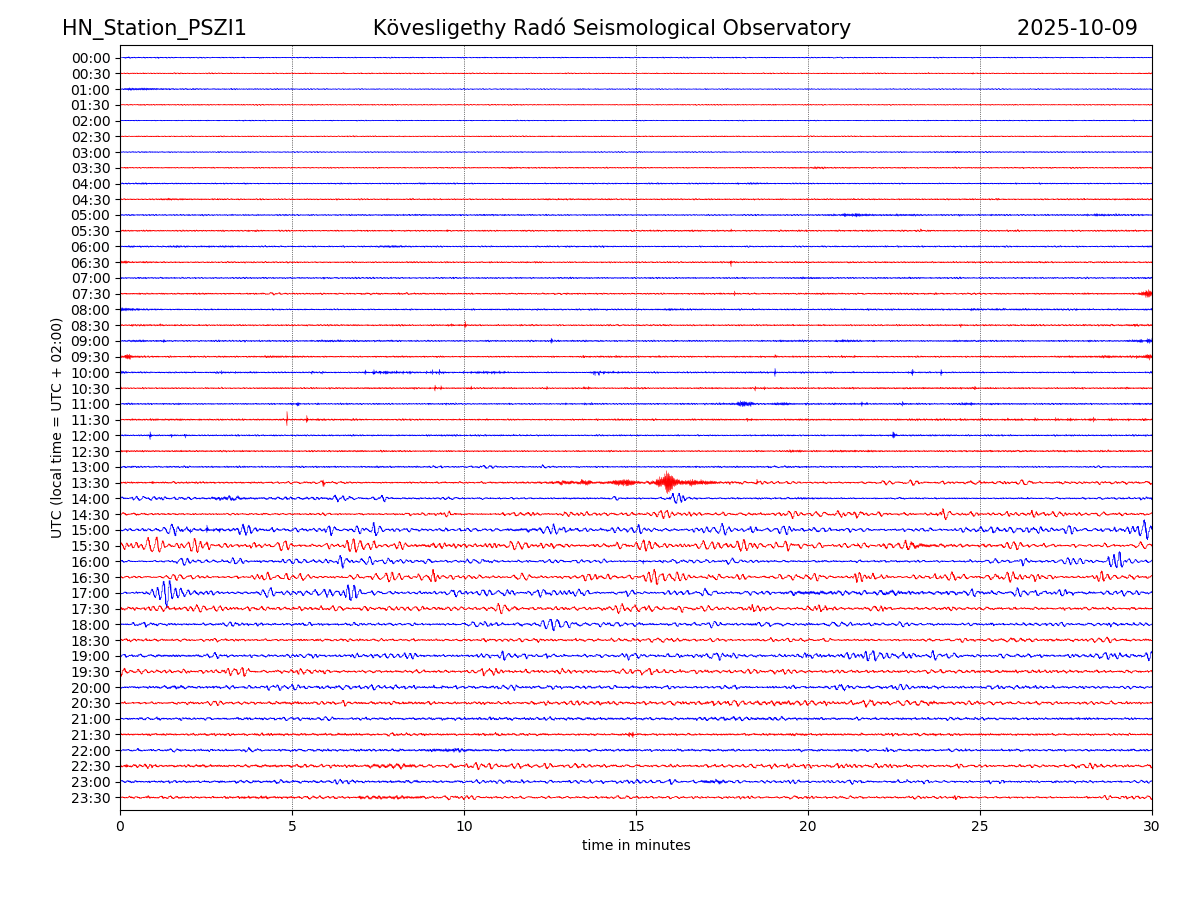Click the 00:00 time row label
1200x900 pixels.
point(91,58)
